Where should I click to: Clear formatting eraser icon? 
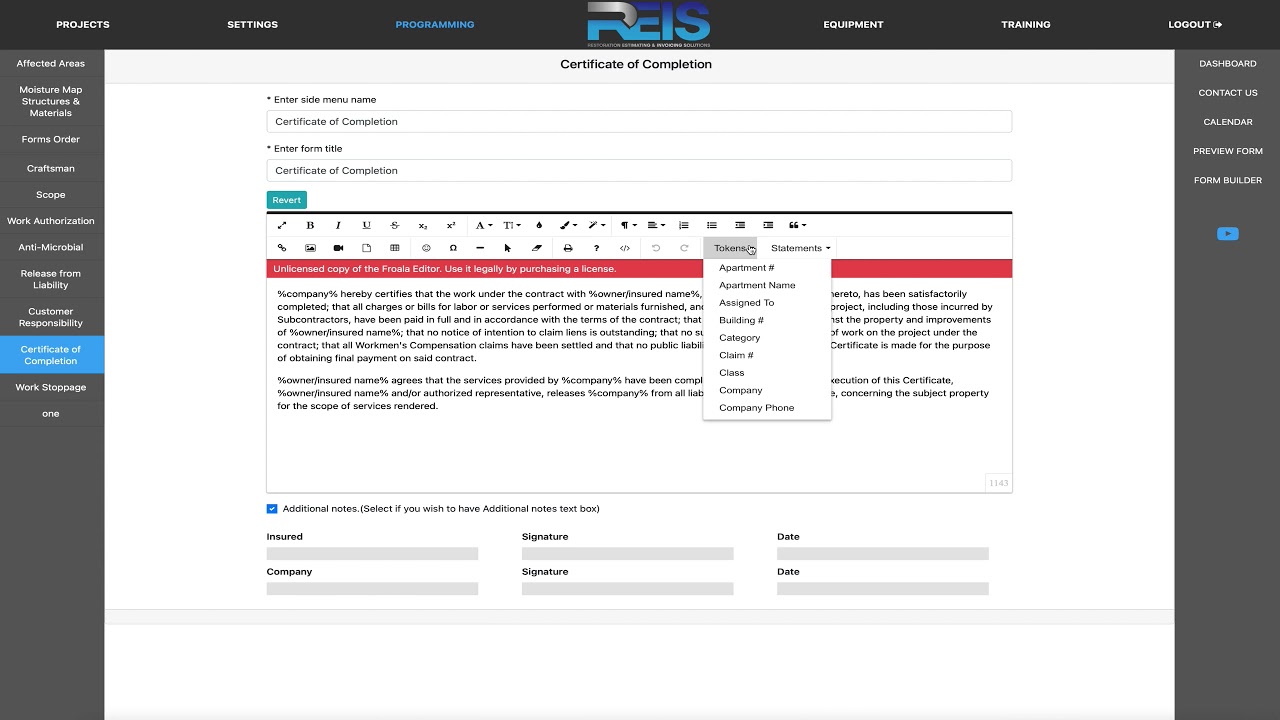[x=536, y=248]
